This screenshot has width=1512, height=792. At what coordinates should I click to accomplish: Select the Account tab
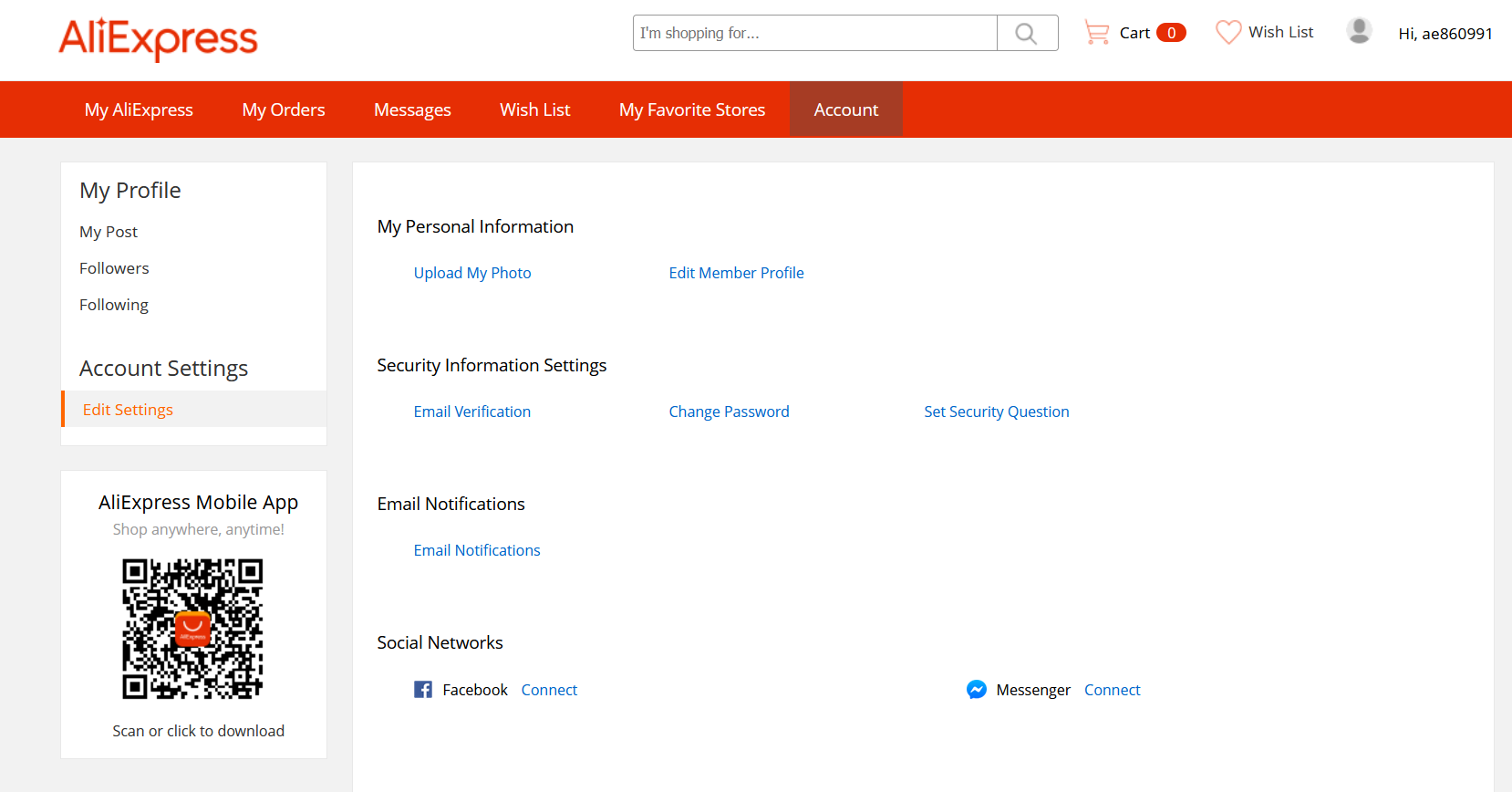click(846, 109)
